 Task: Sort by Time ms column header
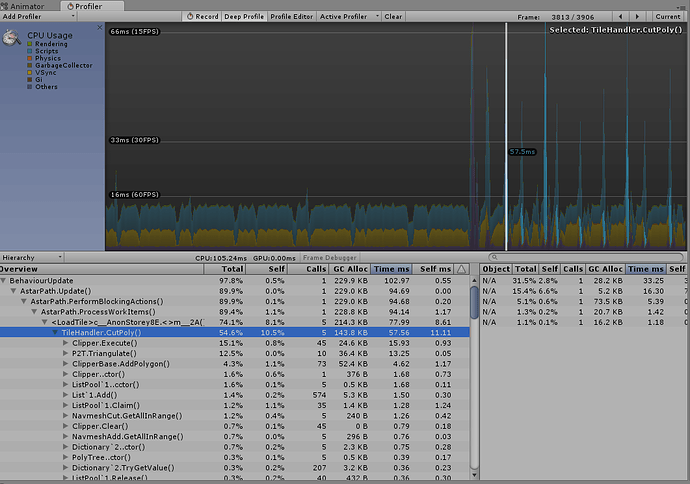[391, 269]
